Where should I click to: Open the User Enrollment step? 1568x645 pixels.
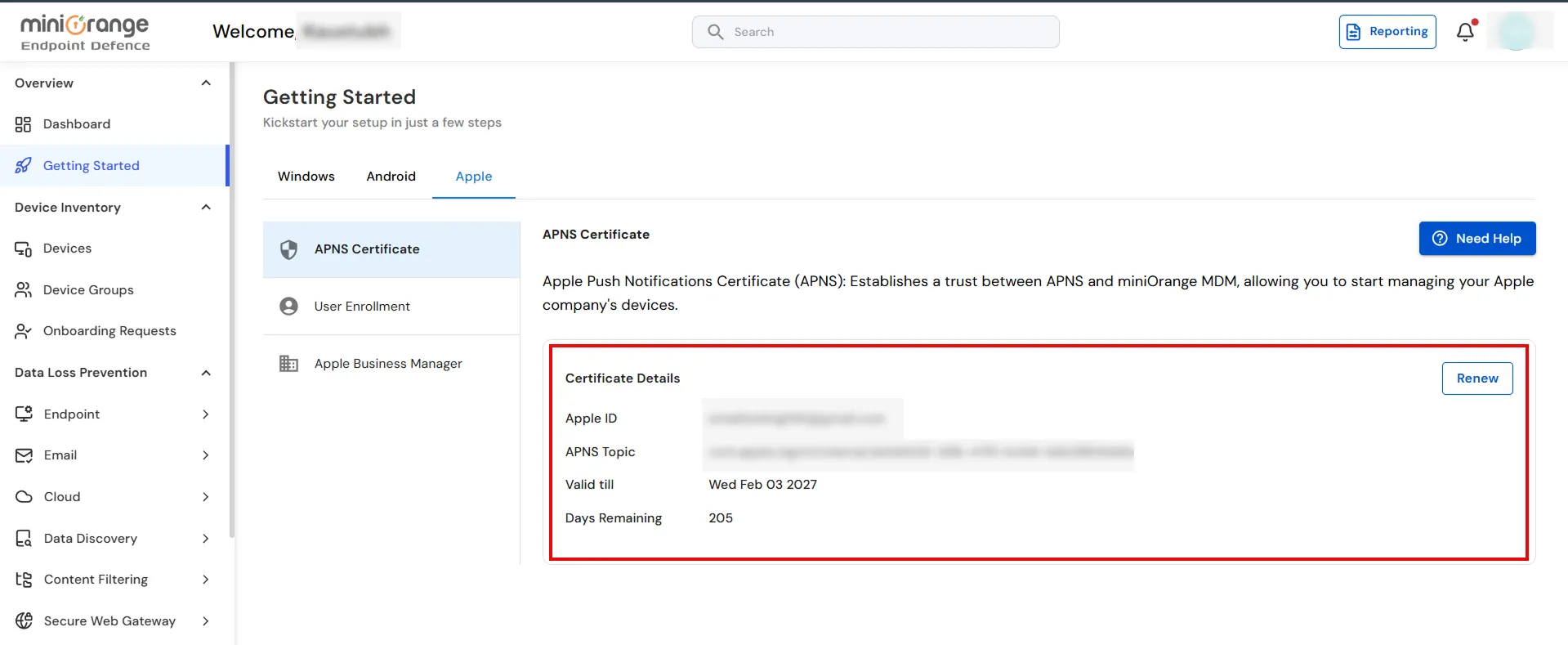tap(391, 307)
